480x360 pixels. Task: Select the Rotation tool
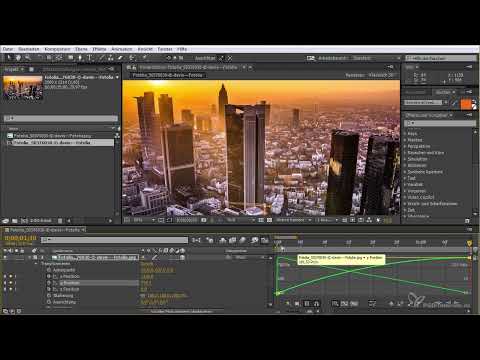tap(40, 58)
